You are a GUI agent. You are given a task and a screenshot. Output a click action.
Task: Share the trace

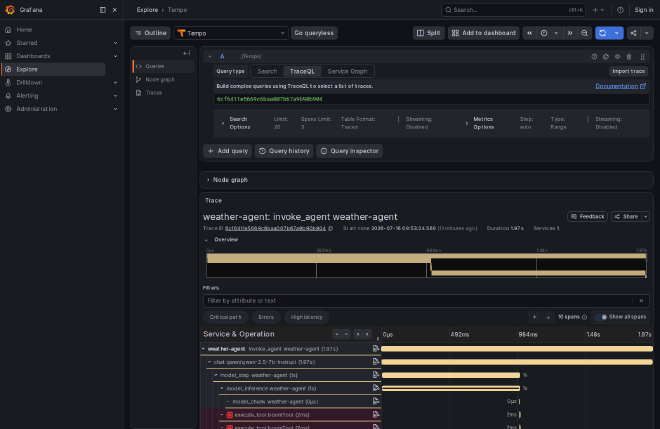[x=626, y=216]
